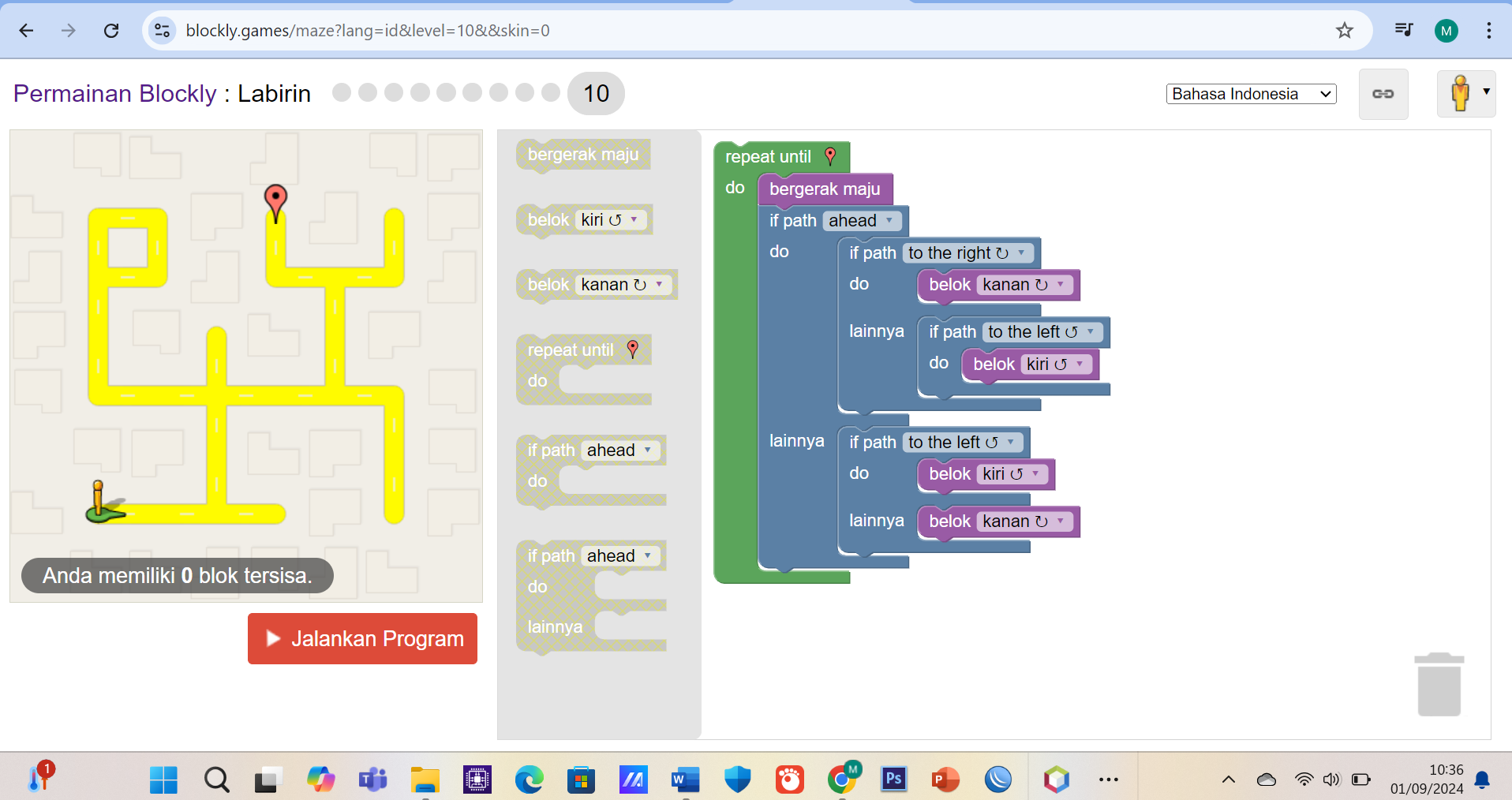The height and width of the screenshot is (800, 1512).
Task: Select the level 10 indicator
Action: (596, 94)
